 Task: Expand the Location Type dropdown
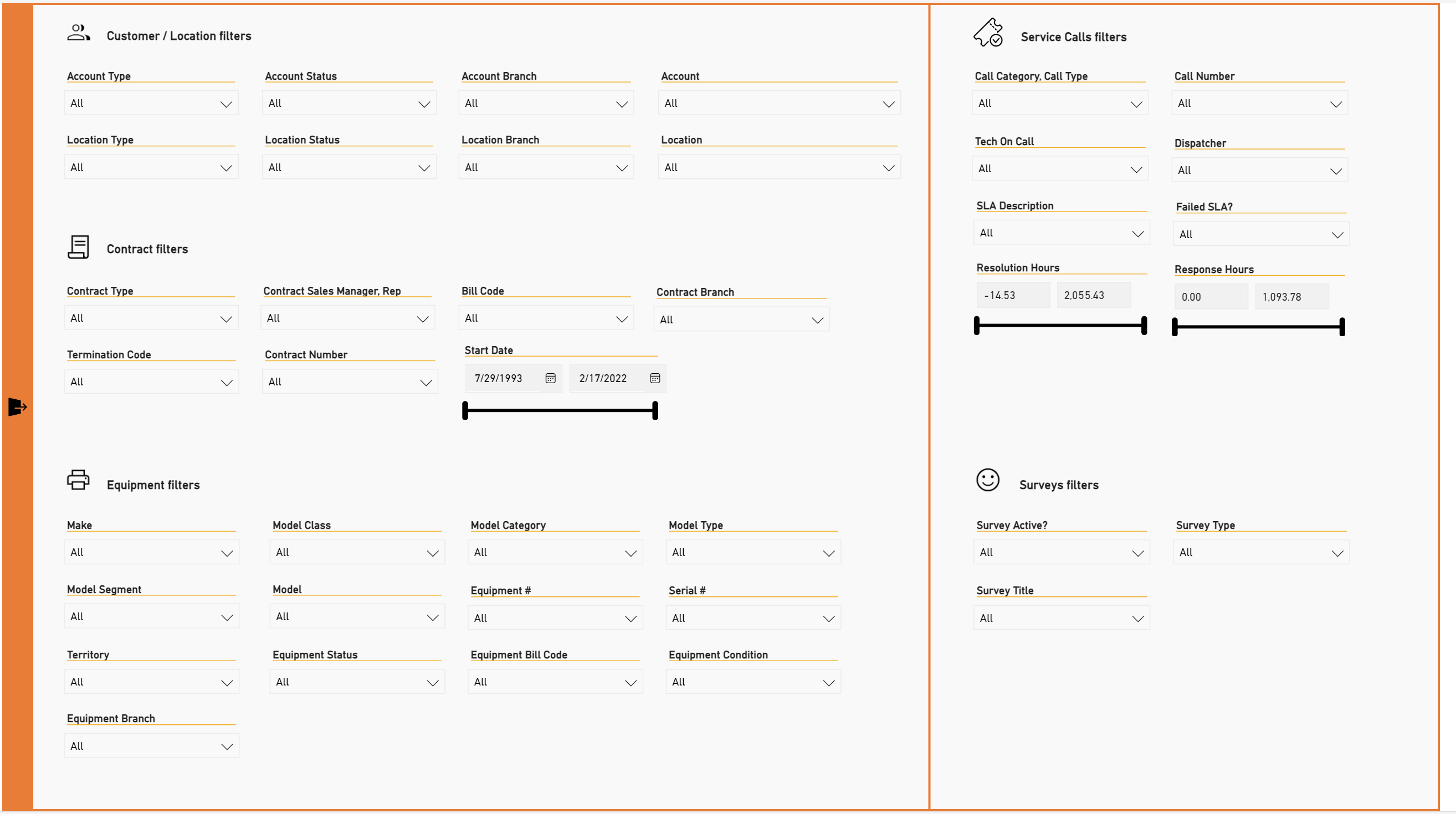151,167
